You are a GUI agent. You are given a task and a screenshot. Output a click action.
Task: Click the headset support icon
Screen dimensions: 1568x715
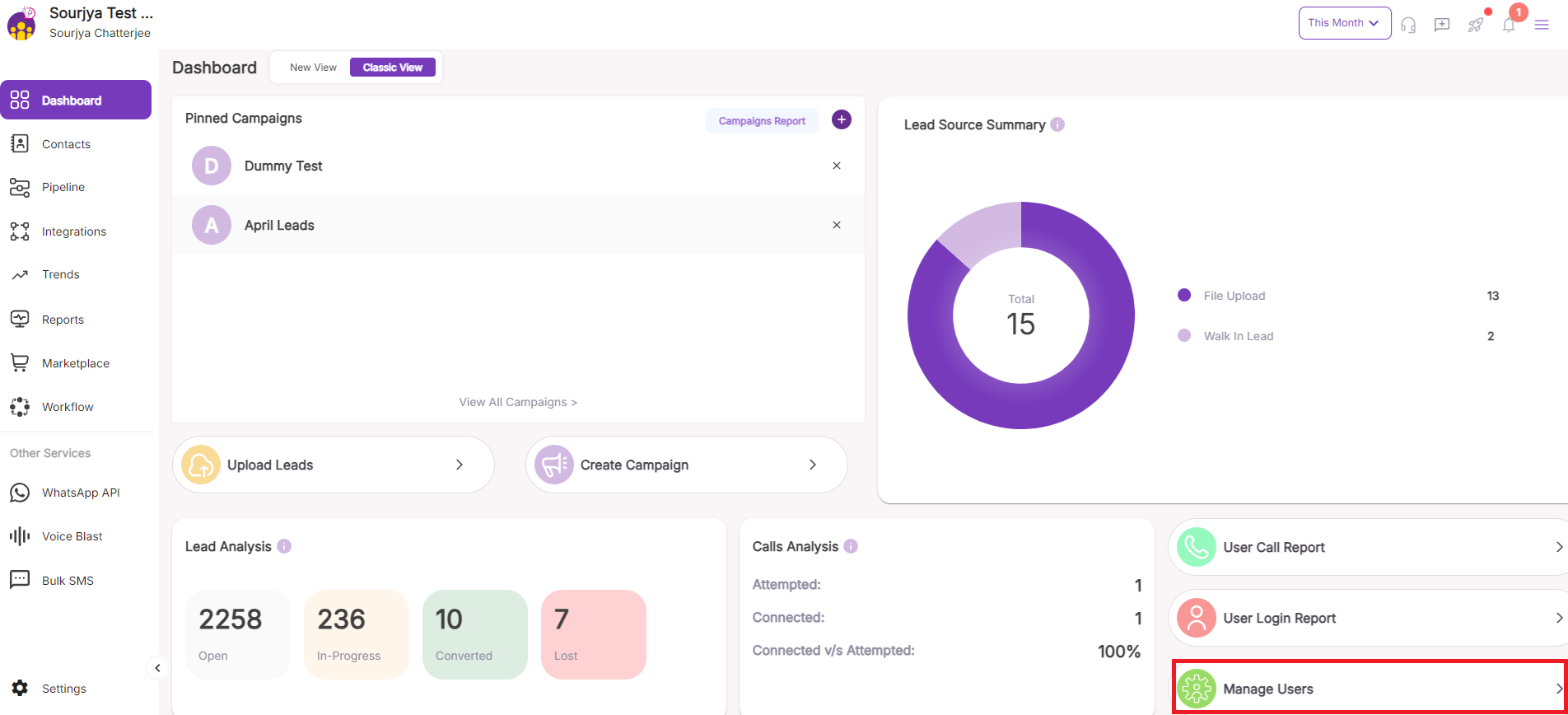[x=1408, y=25]
